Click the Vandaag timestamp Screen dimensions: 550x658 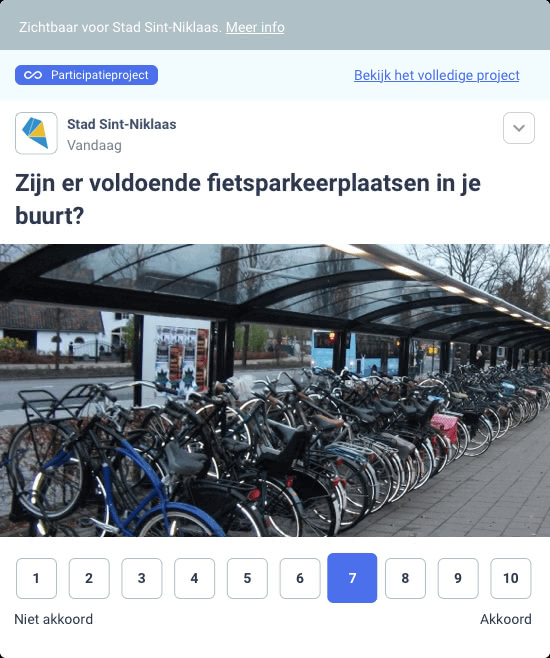pyautogui.click(x=94, y=145)
